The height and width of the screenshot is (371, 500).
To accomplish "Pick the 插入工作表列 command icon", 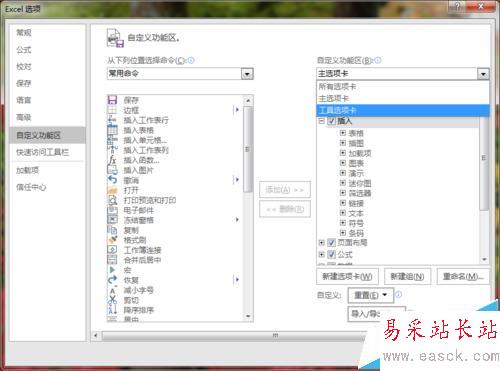I will [x=112, y=150].
